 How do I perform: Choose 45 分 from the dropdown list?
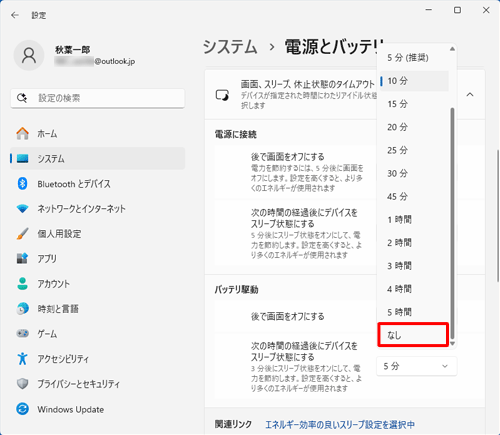click(x=414, y=196)
